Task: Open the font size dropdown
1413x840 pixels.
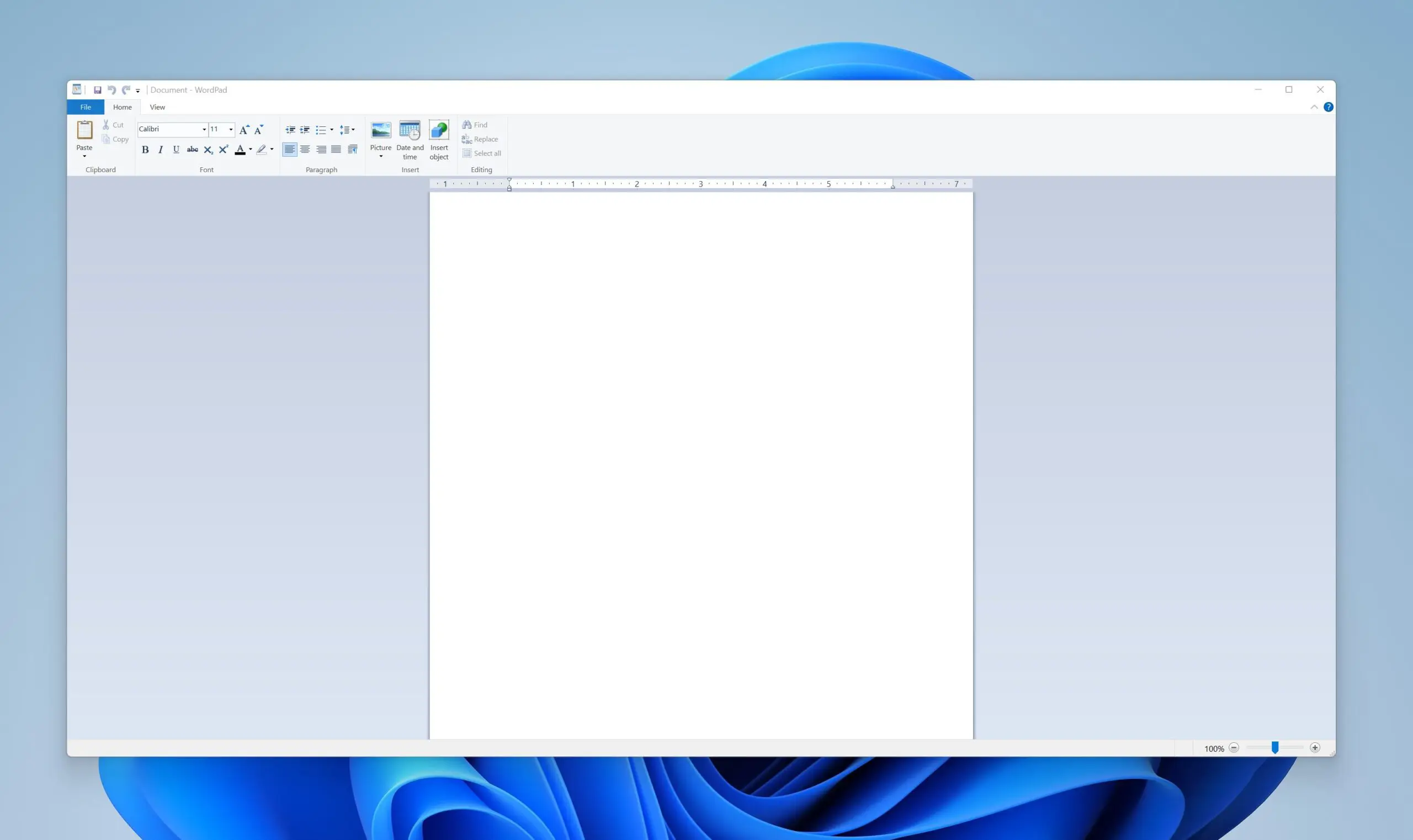Action: tap(230, 129)
